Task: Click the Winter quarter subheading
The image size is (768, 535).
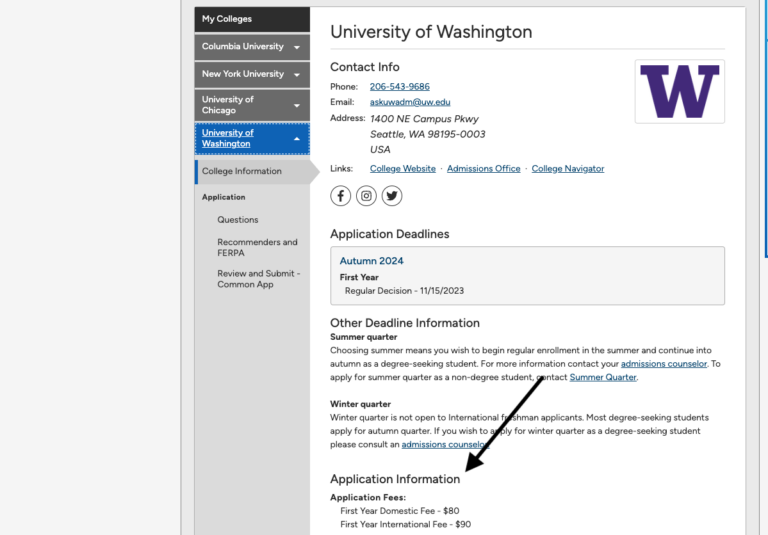Action: click(x=360, y=404)
